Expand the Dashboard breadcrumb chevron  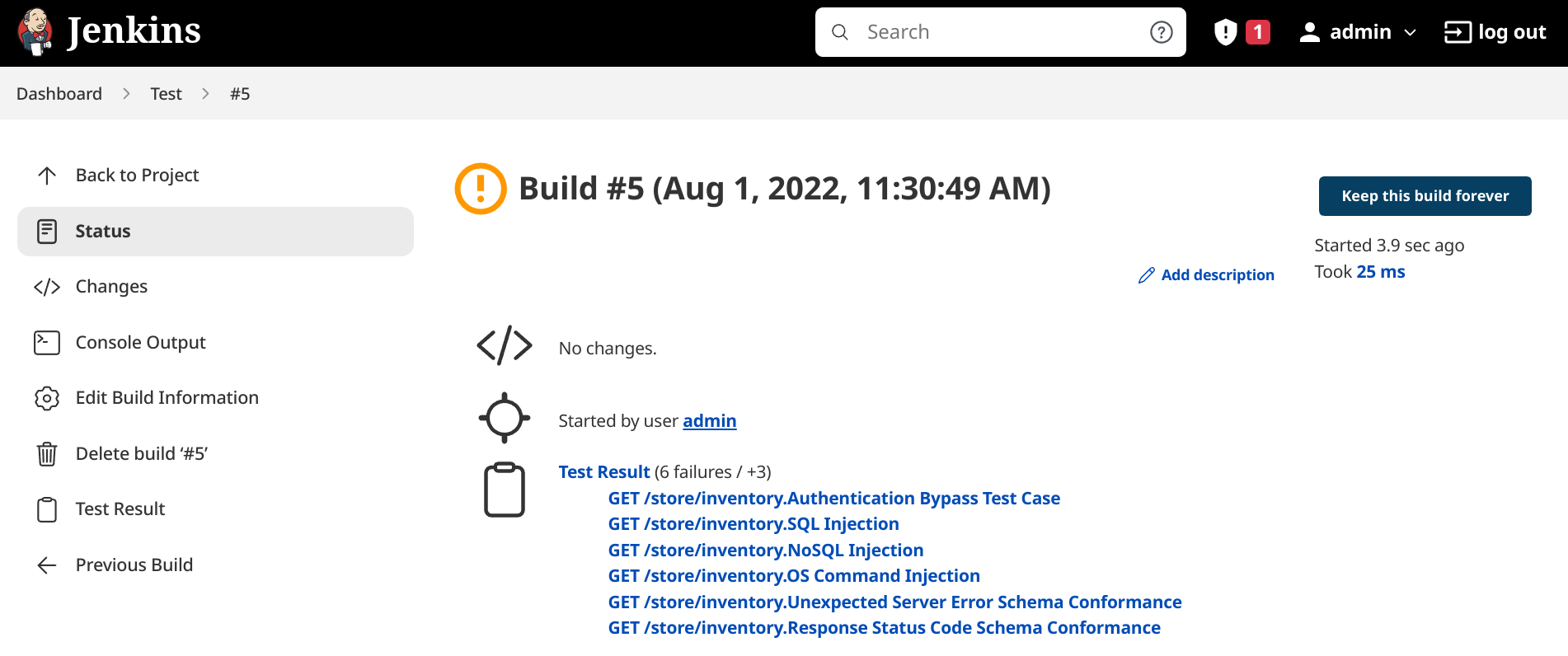(126, 93)
